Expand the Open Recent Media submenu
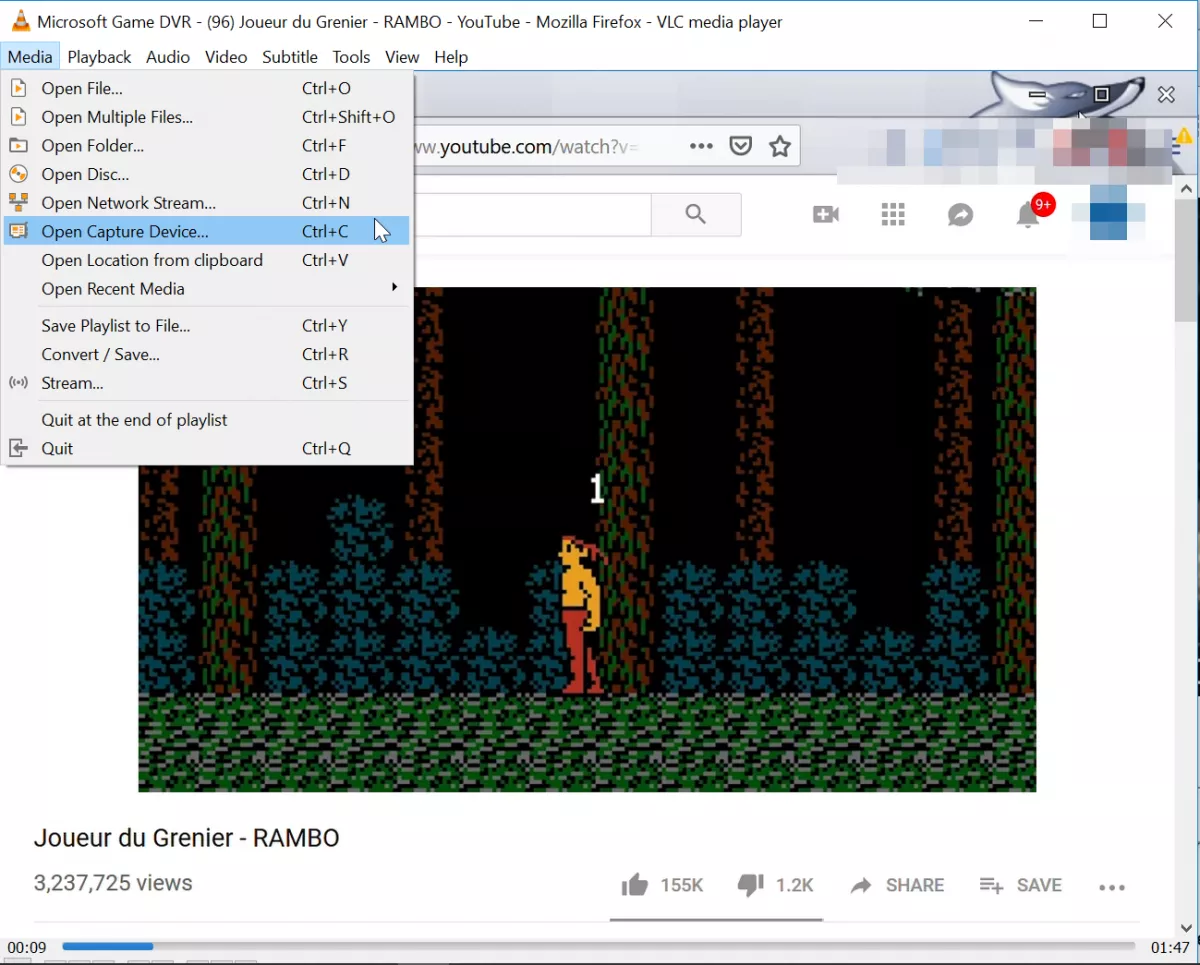Image resolution: width=1200 pixels, height=965 pixels. click(x=207, y=289)
